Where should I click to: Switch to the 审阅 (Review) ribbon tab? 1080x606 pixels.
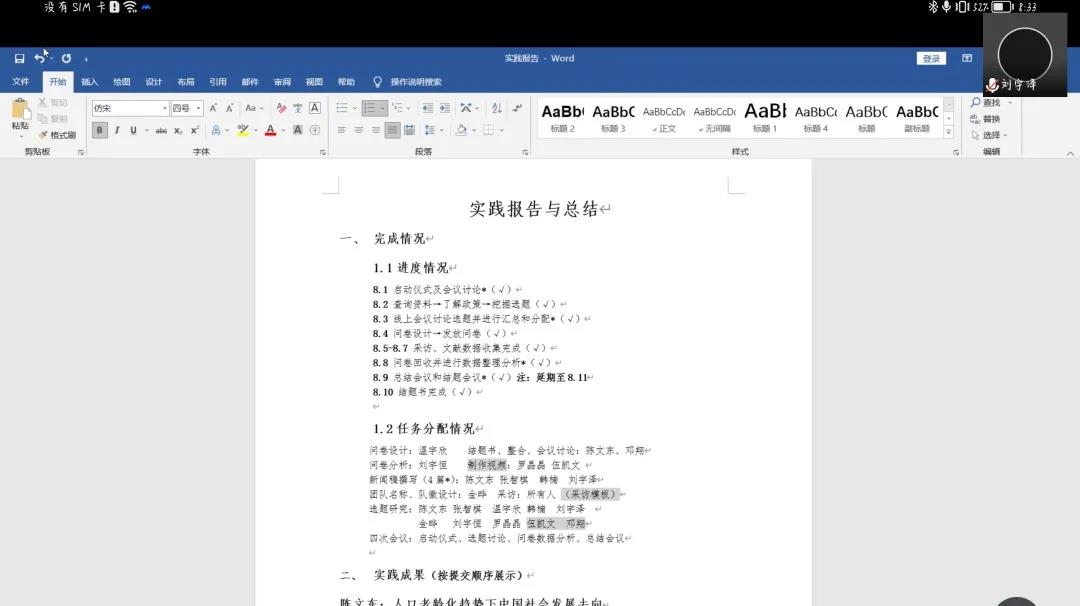[282, 82]
